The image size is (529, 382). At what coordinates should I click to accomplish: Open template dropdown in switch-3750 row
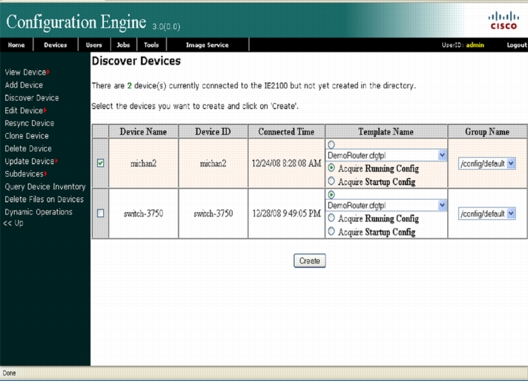tap(386, 206)
